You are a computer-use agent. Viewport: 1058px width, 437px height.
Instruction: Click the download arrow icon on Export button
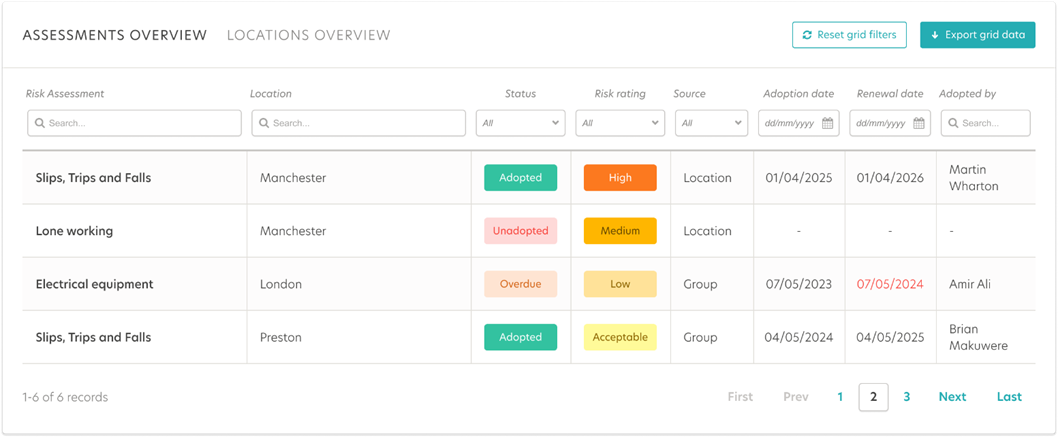[935, 35]
